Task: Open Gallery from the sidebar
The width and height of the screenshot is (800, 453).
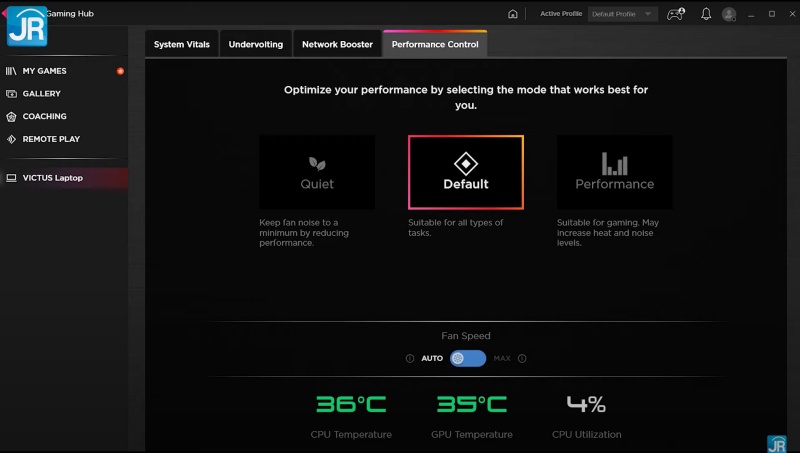Action: tap(41, 94)
